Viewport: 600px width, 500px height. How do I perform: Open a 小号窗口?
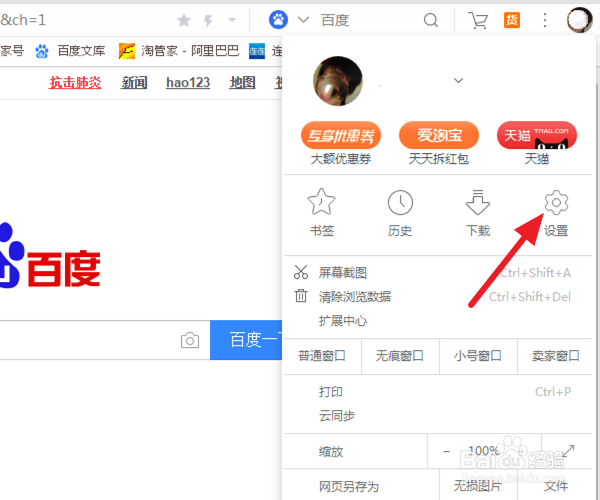[x=478, y=356]
